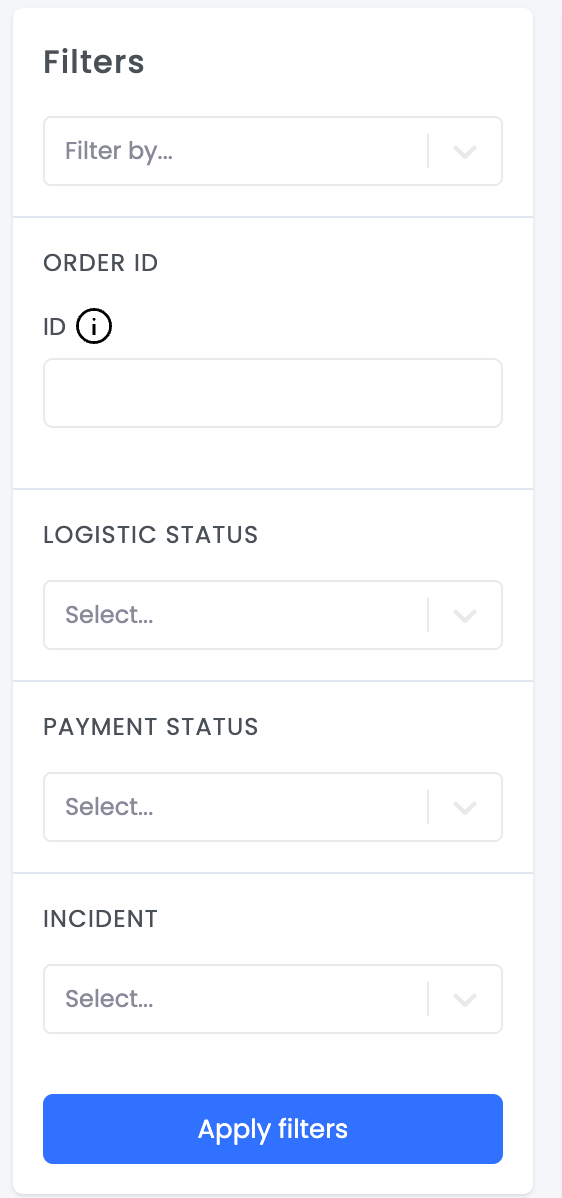Screen dimensions: 562x1198
Task: Open the Filter by... dropdown field
Action: click(273, 151)
